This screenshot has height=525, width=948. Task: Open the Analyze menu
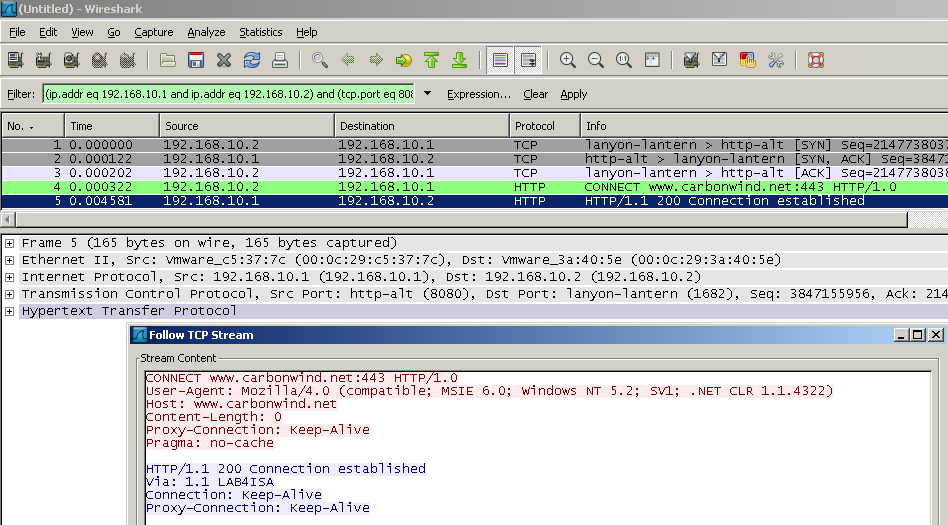tap(206, 32)
